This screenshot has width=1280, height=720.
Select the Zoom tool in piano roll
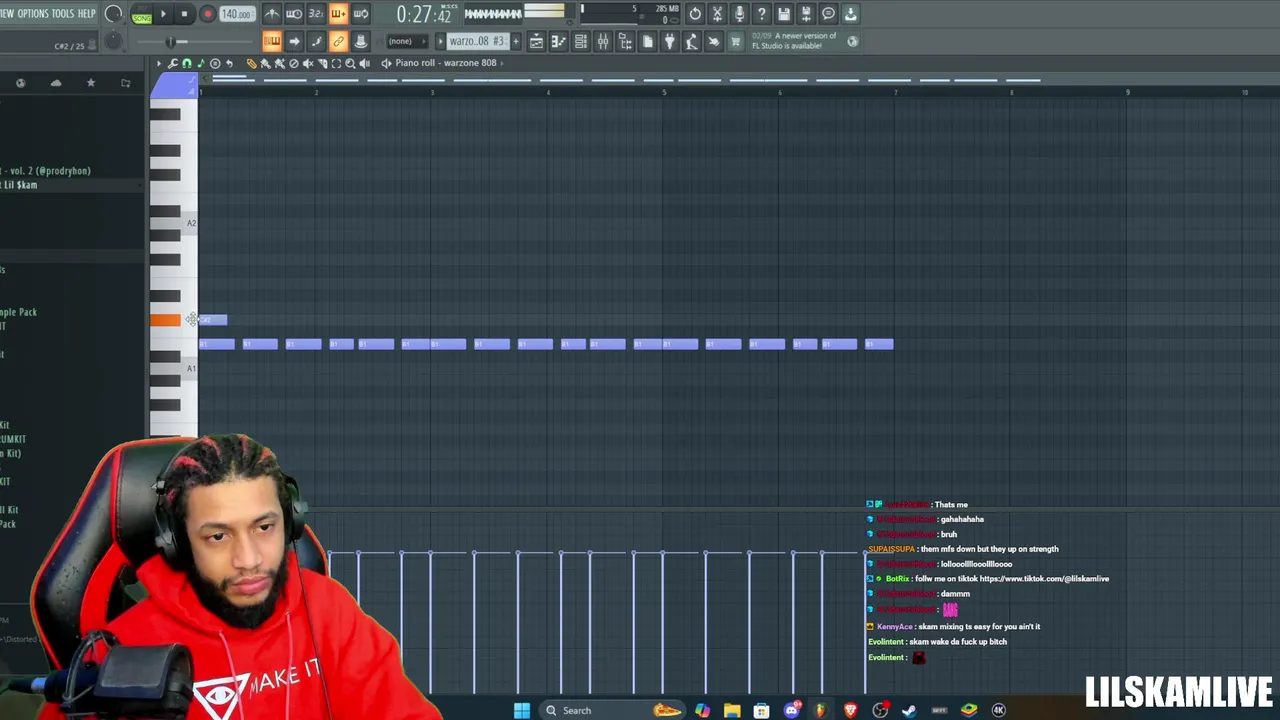[350, 63]
